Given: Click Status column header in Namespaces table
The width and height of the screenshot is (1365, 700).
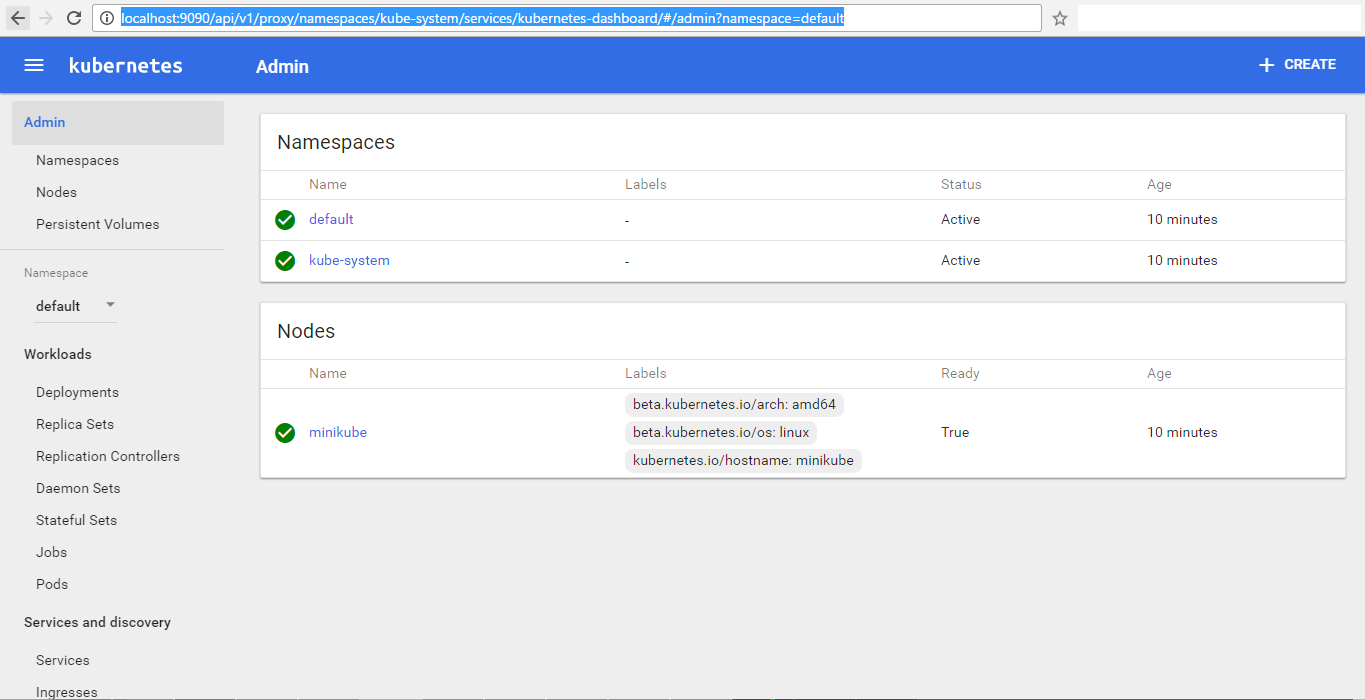Looking at the screenshot, I should point(961,184).
